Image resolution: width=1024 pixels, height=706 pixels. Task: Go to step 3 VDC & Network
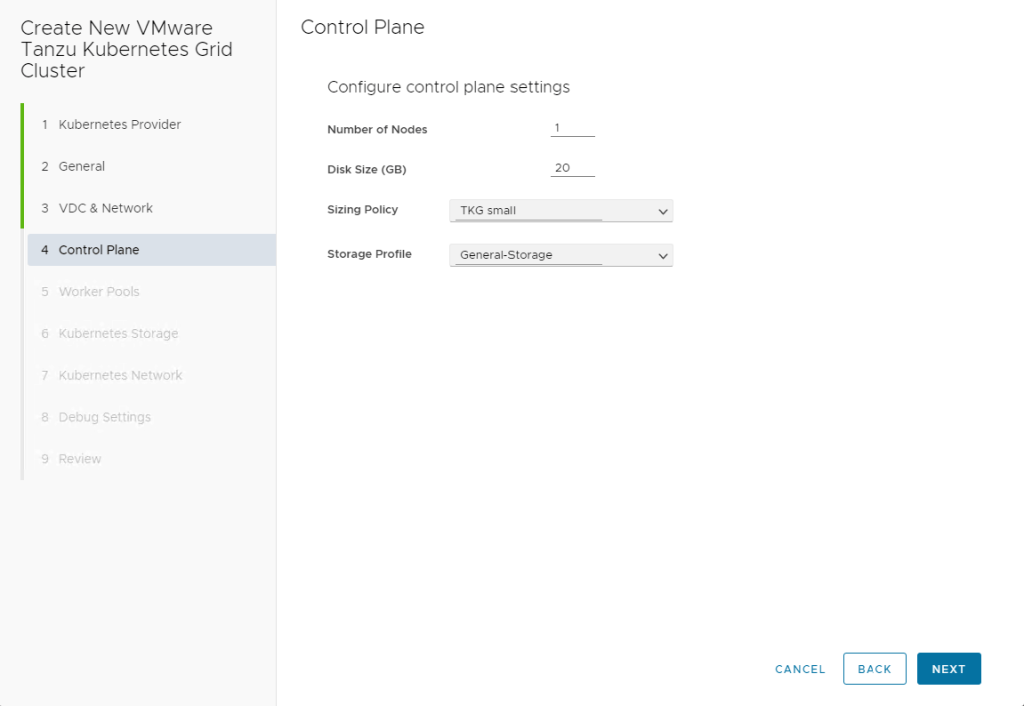152,208
